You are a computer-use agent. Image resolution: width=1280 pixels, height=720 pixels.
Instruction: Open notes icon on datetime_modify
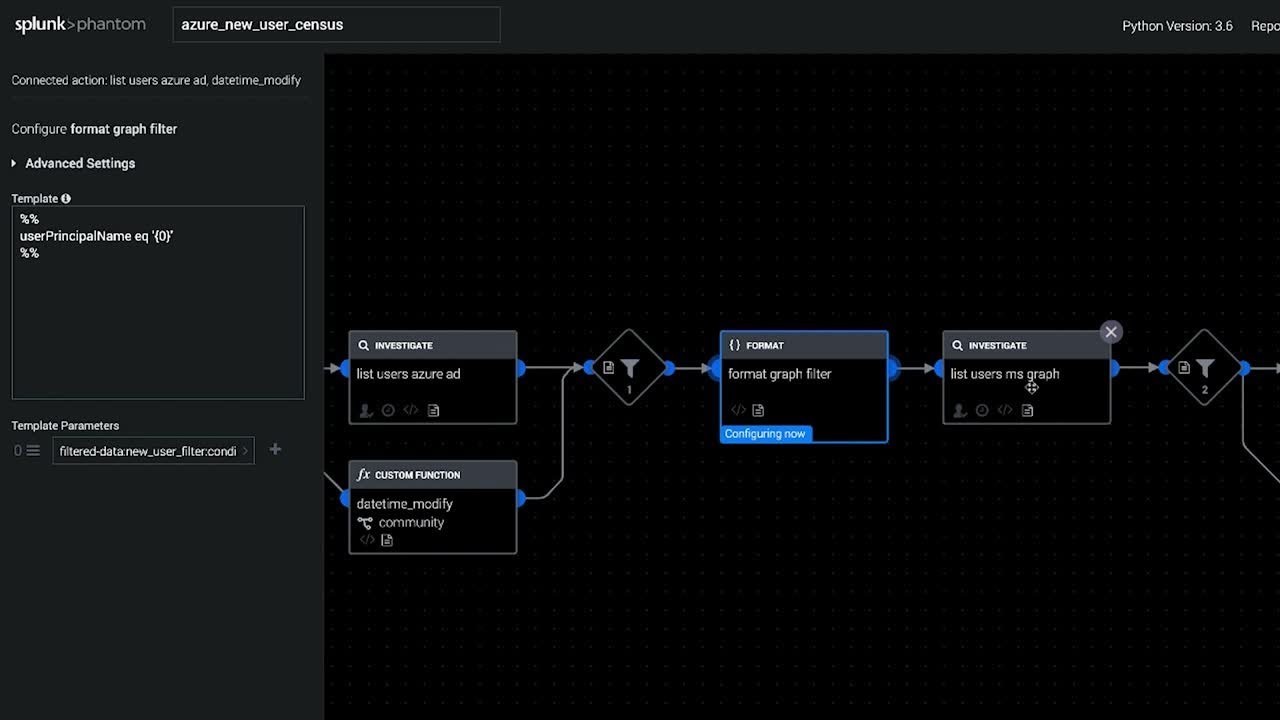[387, 540]
